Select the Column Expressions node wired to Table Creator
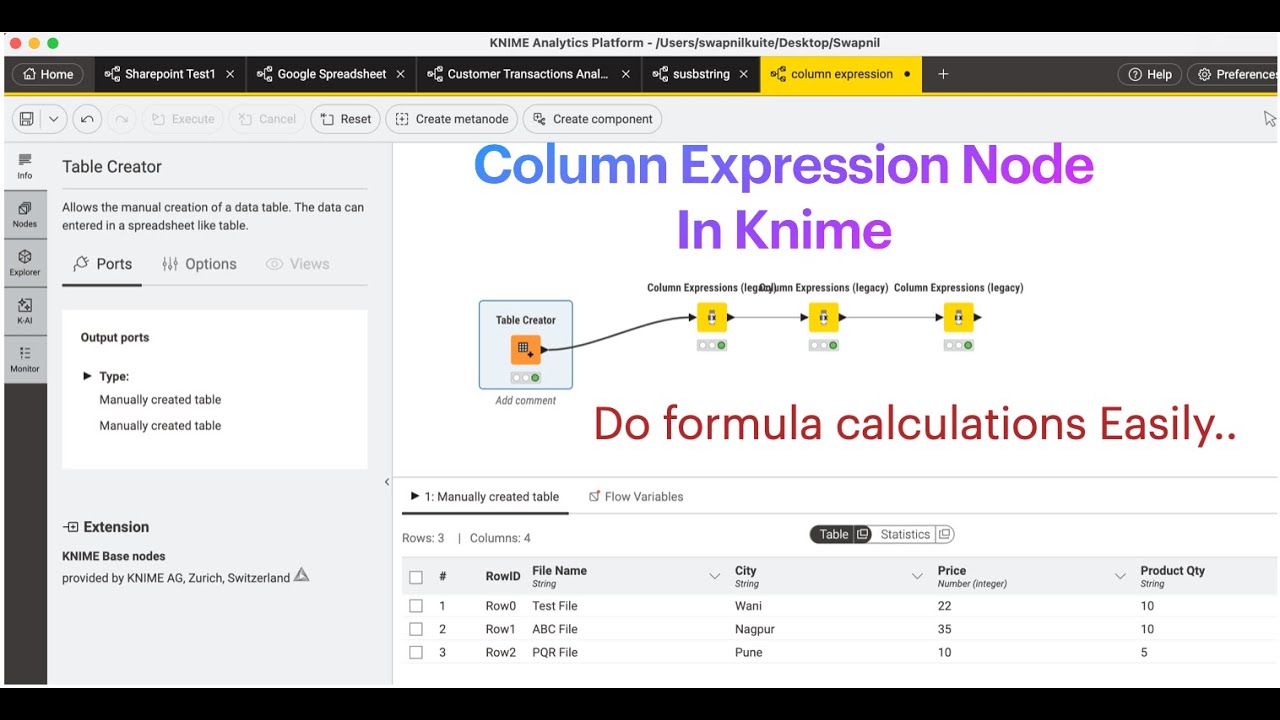Image resolution: width=1280 pixels, height=720 pixels. (x=711, y=317)
